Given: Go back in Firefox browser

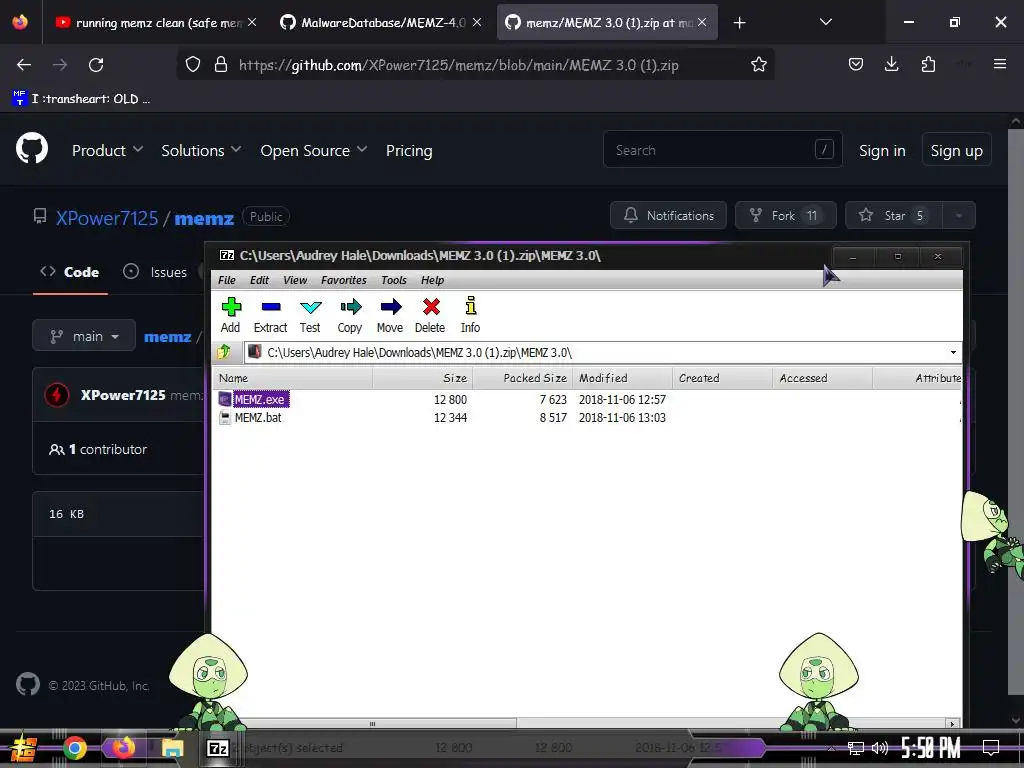Looking at the screenshot, I should [24, 65].
